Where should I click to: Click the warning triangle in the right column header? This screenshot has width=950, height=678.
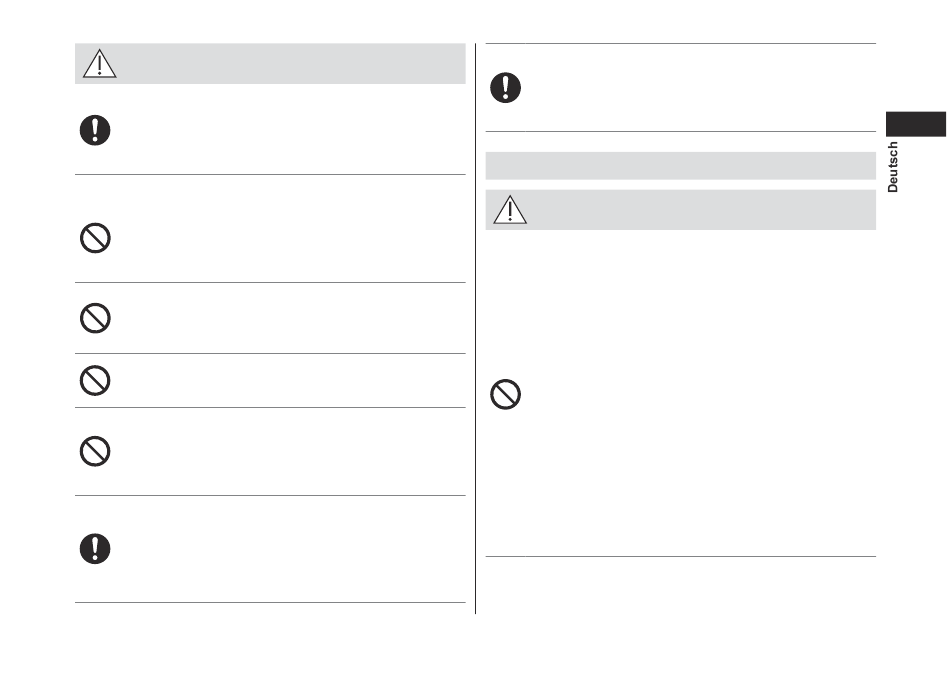pyautogui.click(x=510, y=210)
